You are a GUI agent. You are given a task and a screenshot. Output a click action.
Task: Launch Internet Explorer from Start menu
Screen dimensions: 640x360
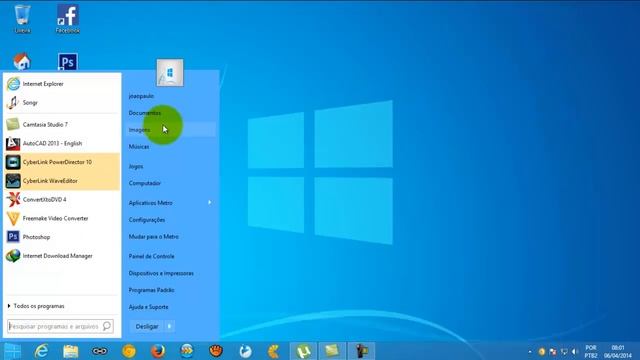[x=62, y=84]
